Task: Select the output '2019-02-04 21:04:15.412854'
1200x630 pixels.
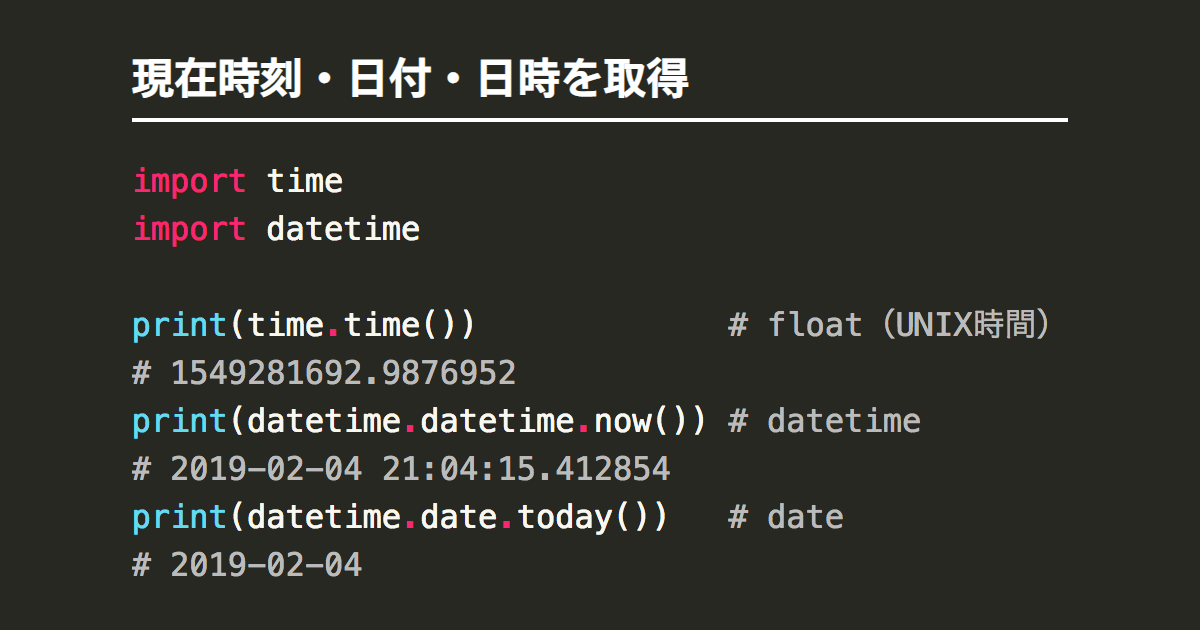Action: 420,469
